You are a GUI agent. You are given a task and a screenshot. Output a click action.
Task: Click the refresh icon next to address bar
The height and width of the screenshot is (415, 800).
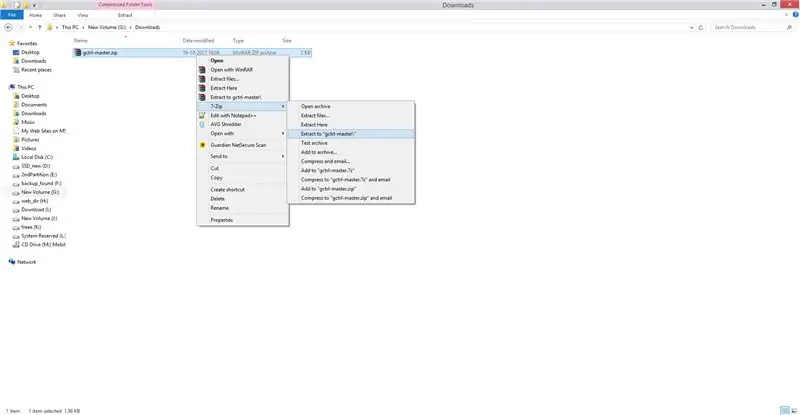tap(701, 28)
